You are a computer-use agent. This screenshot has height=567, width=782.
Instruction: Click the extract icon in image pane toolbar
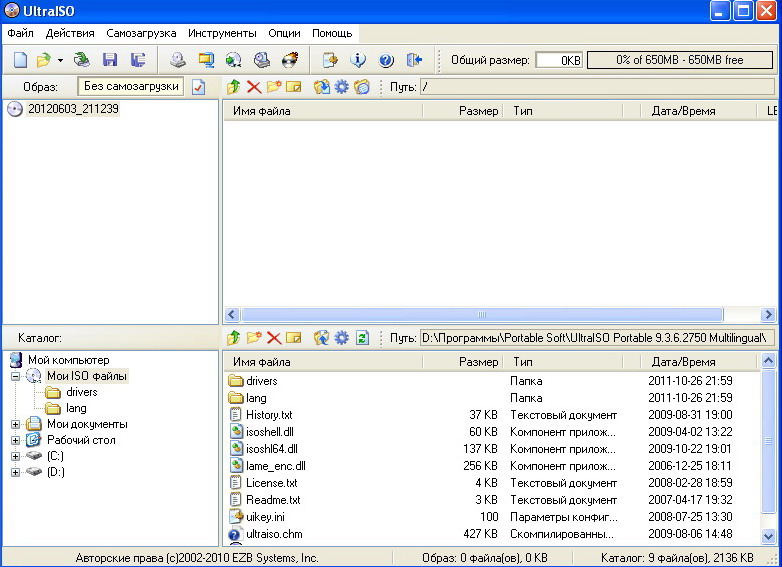click(322, 87)
